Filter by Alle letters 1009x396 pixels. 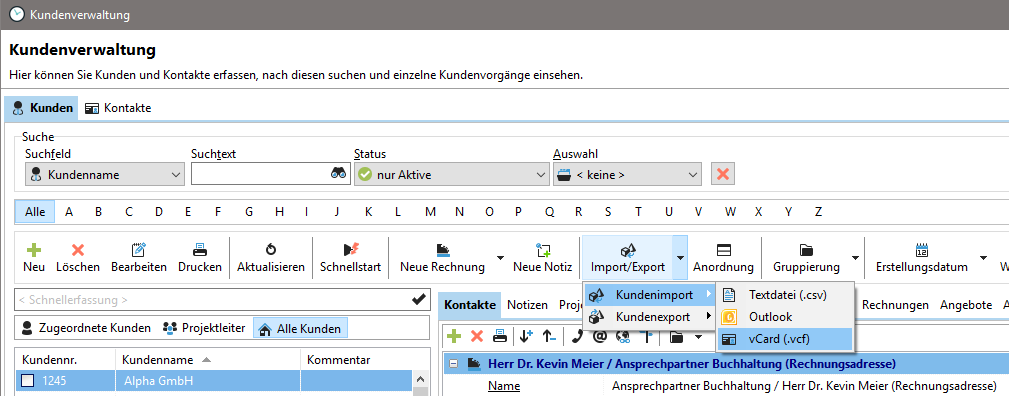(x=35, y=211)
